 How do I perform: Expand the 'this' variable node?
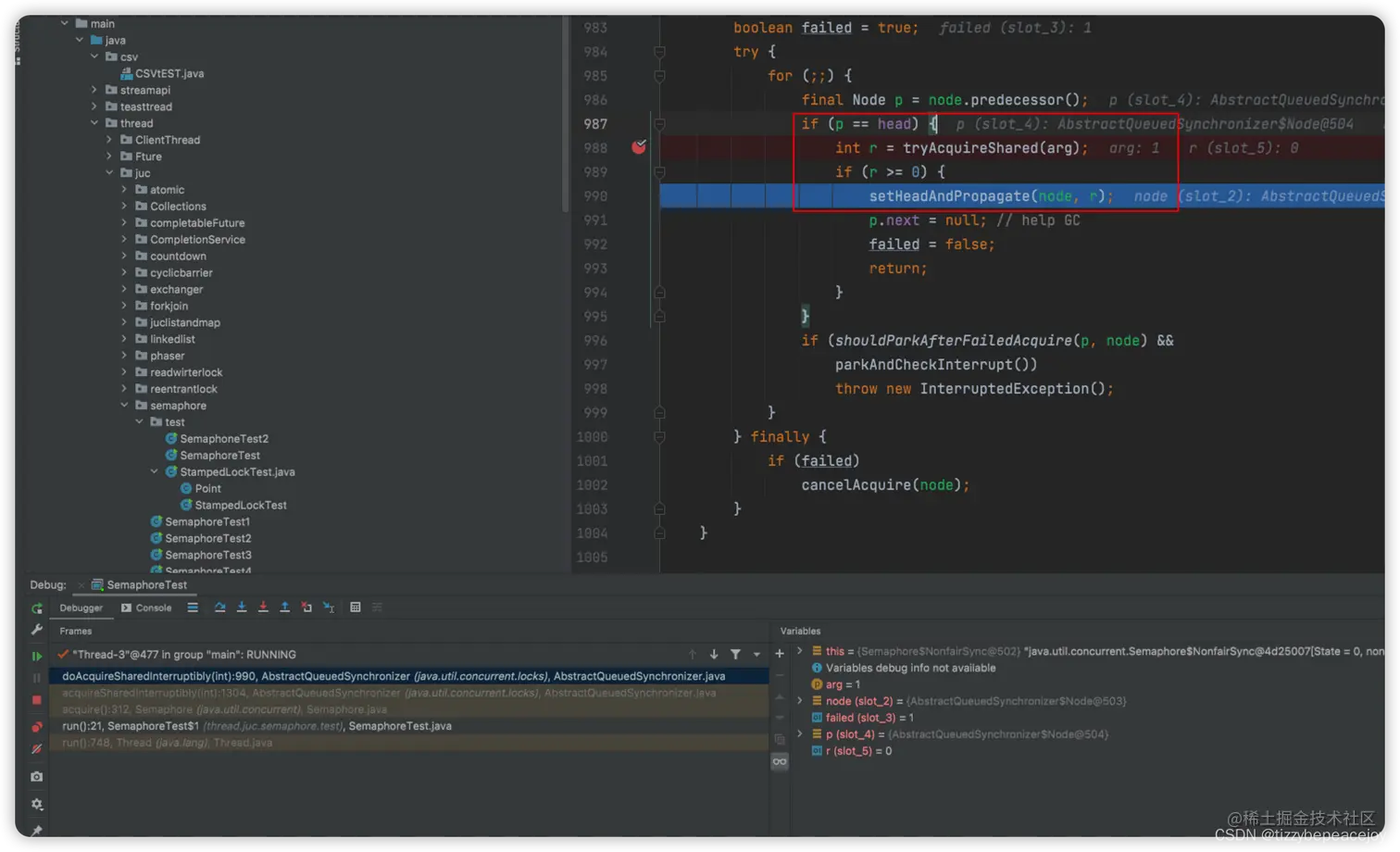[800, 651]
